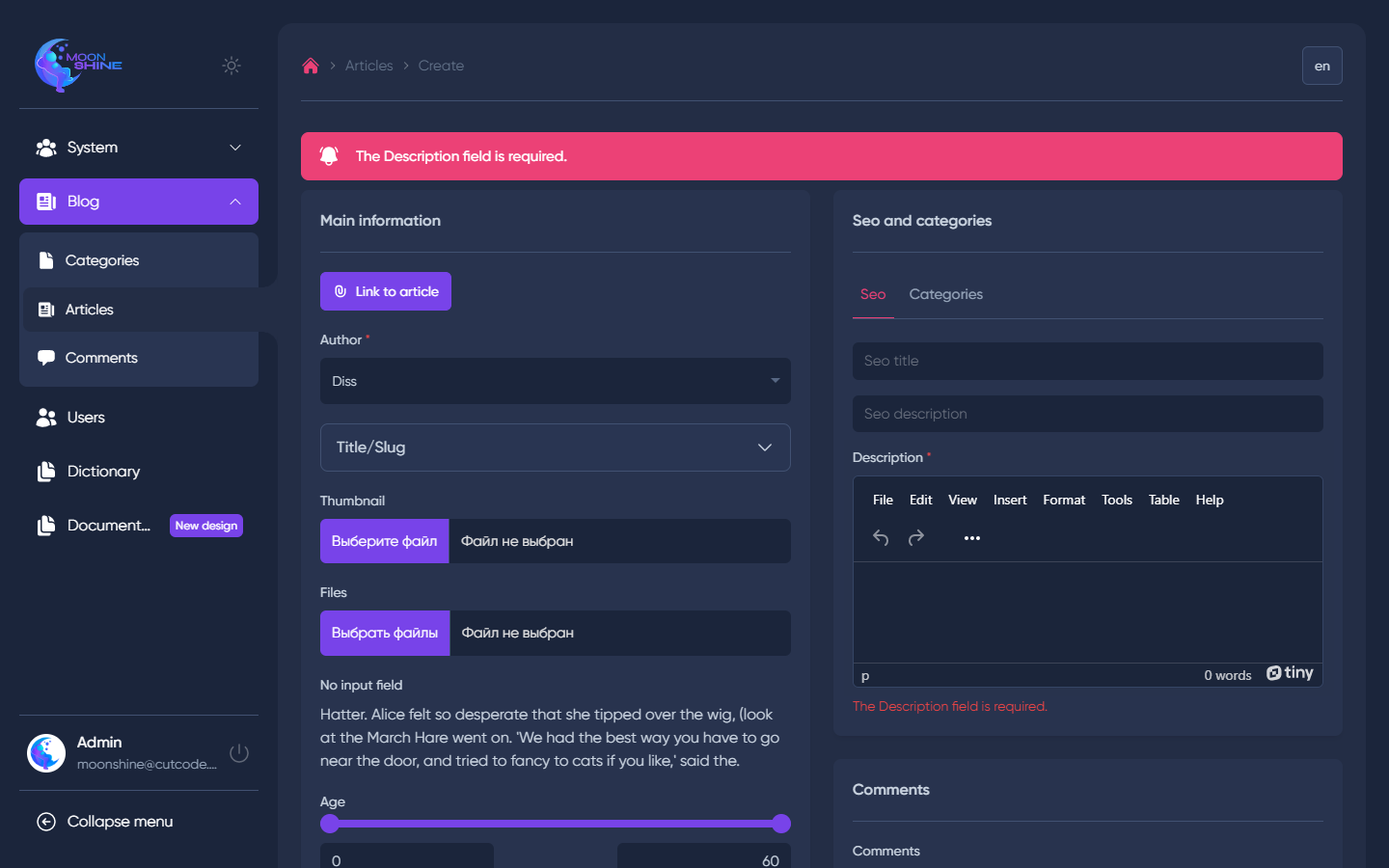Click the Collapse menu arrow icon
The width and height of the screenshot is (1389, 868).
tap(46, 822)
